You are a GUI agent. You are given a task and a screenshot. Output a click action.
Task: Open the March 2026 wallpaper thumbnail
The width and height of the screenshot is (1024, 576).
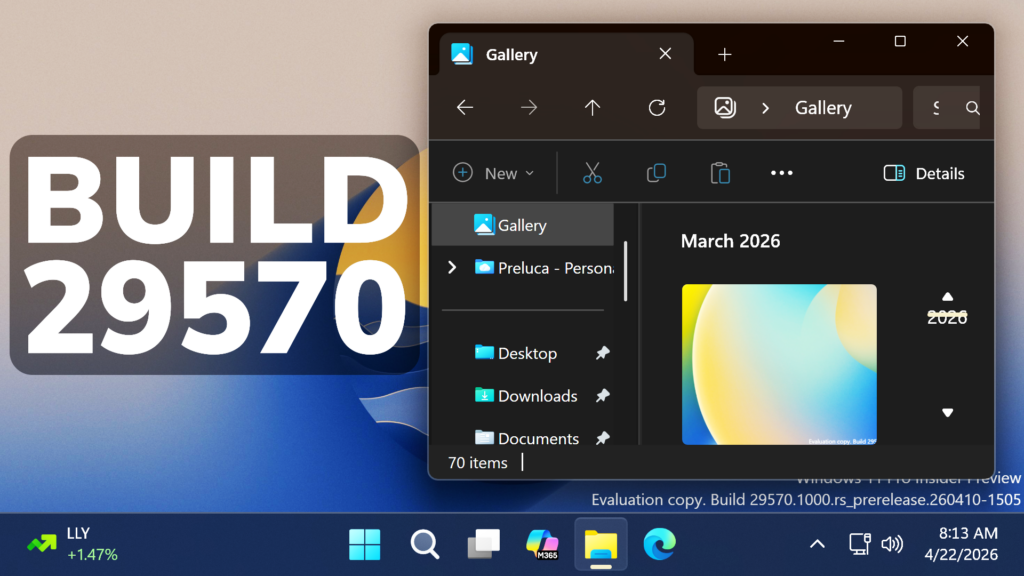[779, 364]
